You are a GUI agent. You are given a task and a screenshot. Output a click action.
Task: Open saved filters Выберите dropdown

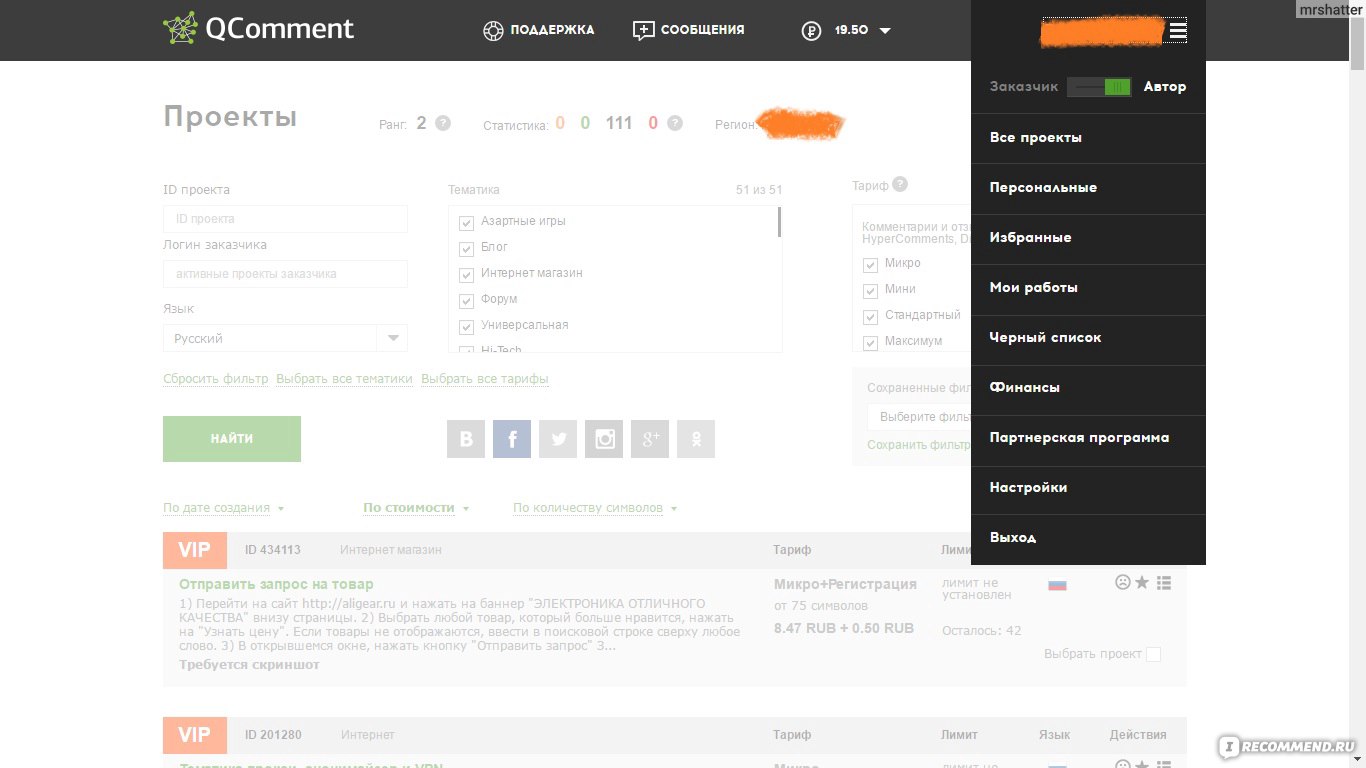(x=918, y=416)
